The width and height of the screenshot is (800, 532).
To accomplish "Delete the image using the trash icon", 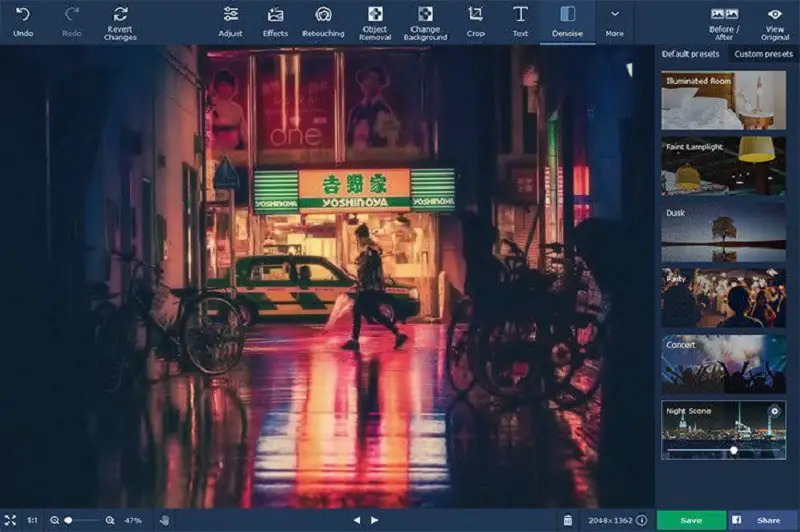I will [568, 520].
